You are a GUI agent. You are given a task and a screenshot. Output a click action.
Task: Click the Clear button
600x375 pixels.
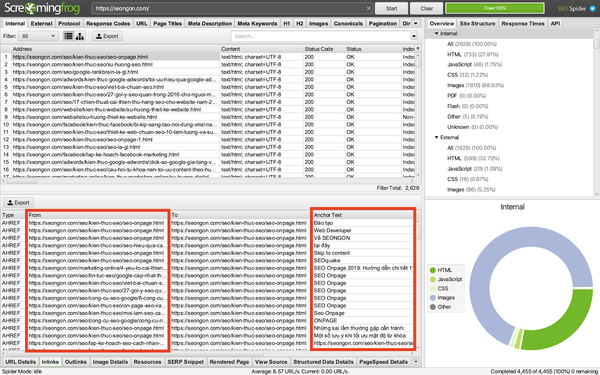427,8
